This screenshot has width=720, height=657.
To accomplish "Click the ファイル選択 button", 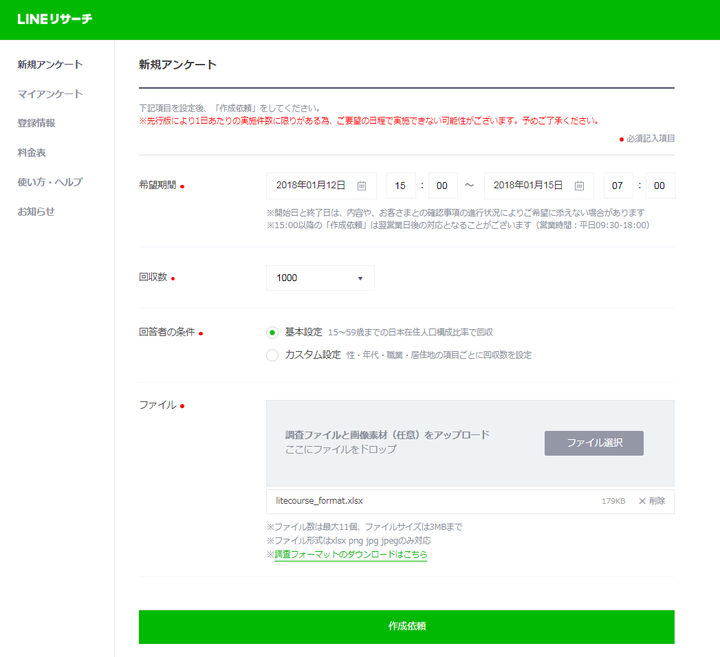I will (594, 443).
